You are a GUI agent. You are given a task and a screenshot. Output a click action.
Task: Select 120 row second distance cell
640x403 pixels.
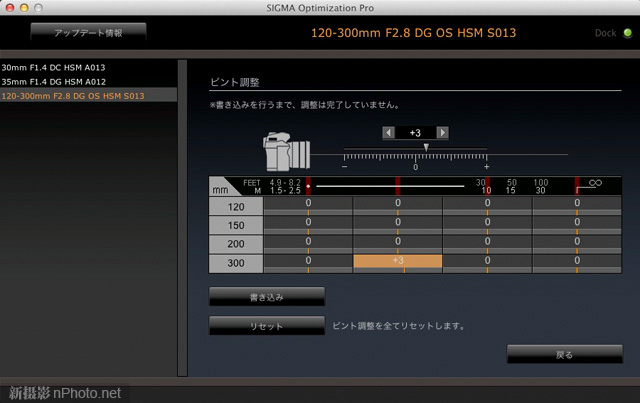coord(398,206)
